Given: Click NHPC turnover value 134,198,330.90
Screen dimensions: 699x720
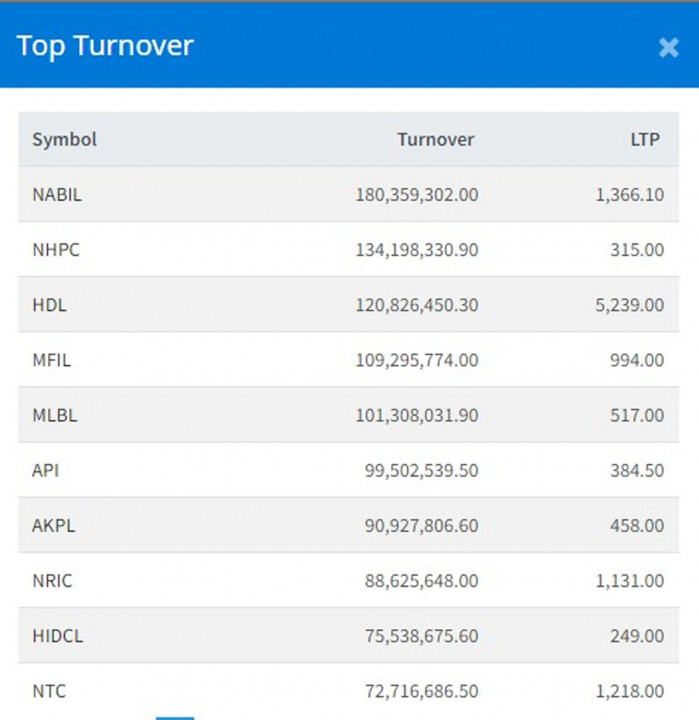Looking at the screenshot, I should tap(416, 249).
